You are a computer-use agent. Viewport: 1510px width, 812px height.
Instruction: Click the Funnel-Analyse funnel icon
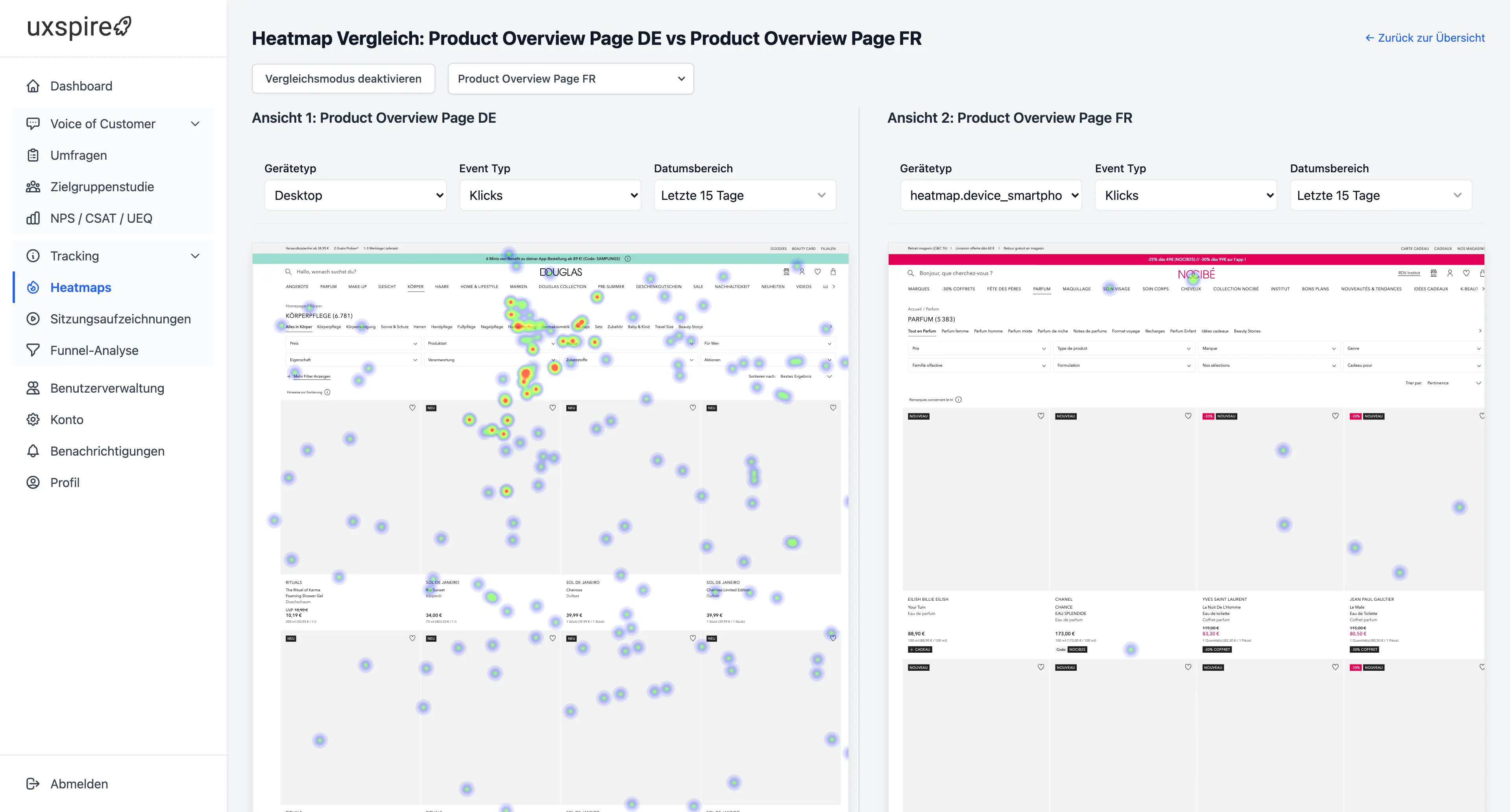click(33, 351)
